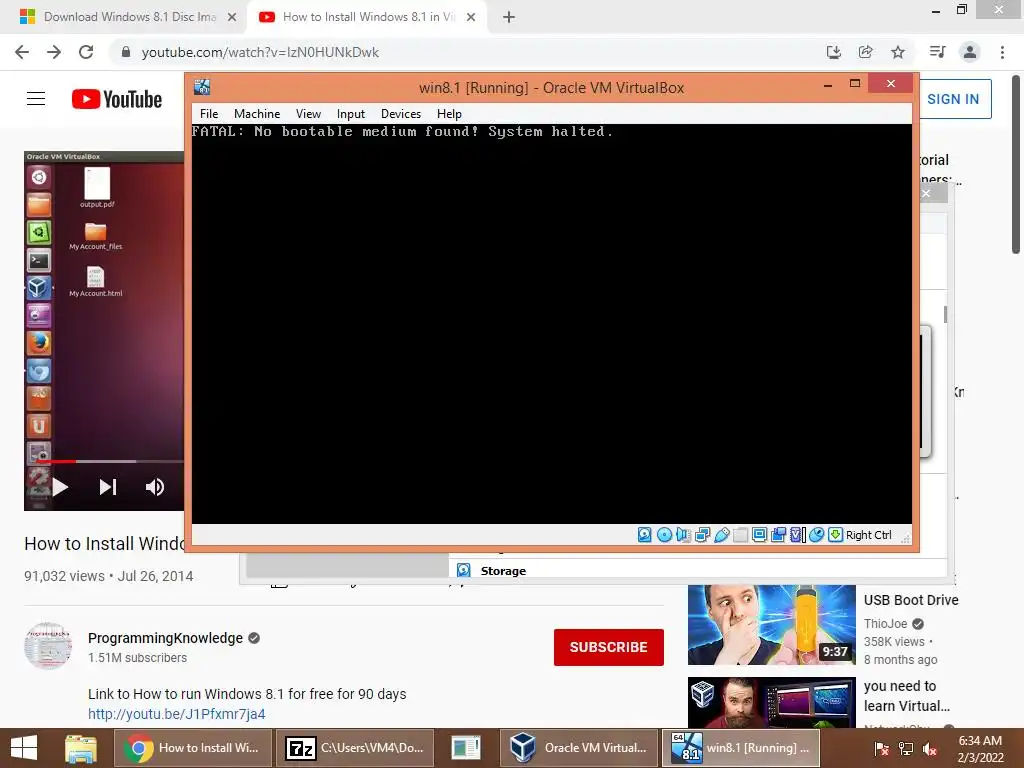This screenshot has height=768, width=1024.
Task: Click the YouTube video progress bar
Action: (x=108, y=462)
